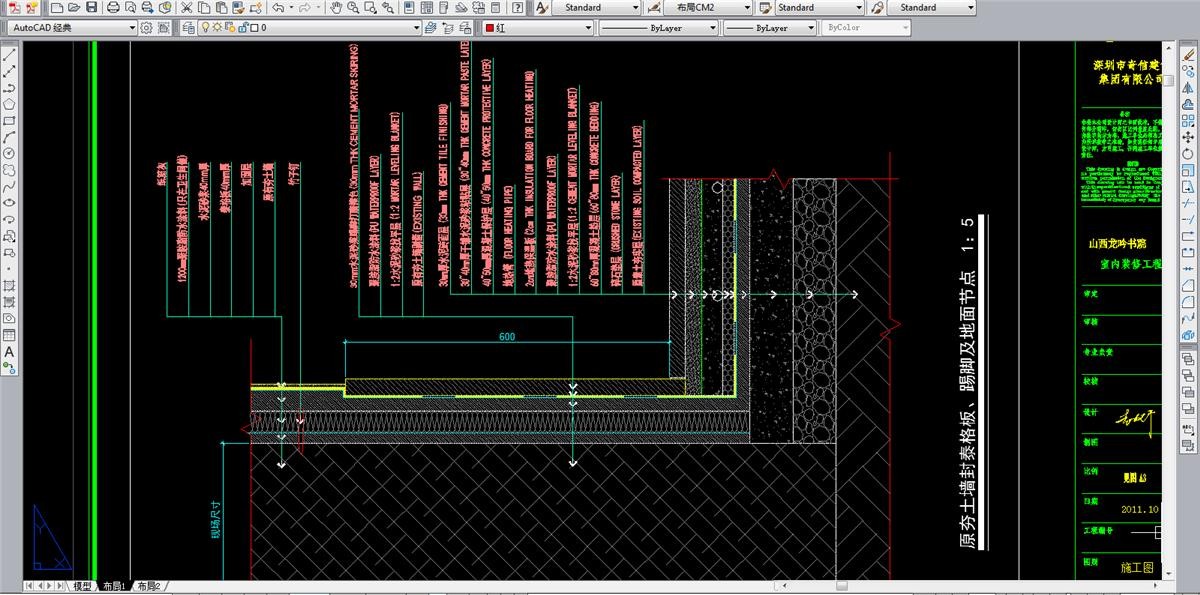Click the Plot printer icon
The width and height of the screenshot is (1200, 595).
tap(114, 8)
